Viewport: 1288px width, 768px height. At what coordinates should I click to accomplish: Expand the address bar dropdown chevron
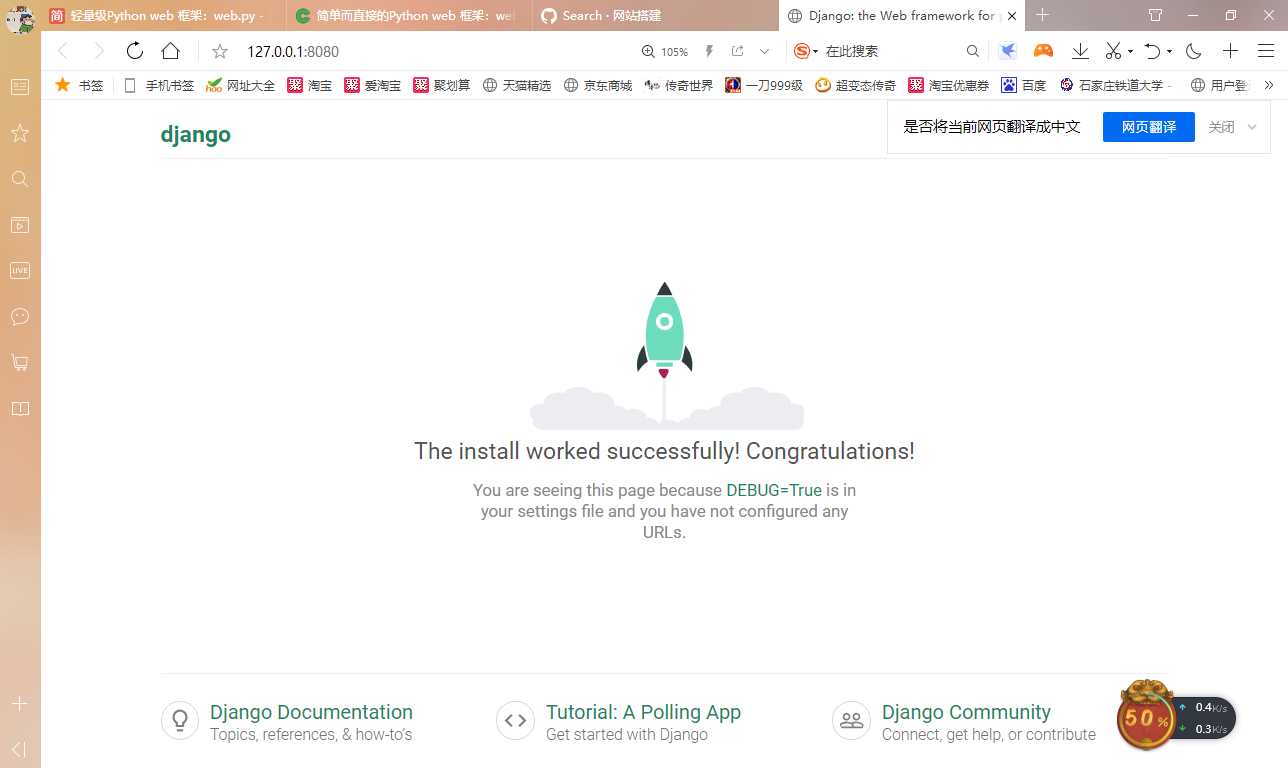tap(765, 52)
